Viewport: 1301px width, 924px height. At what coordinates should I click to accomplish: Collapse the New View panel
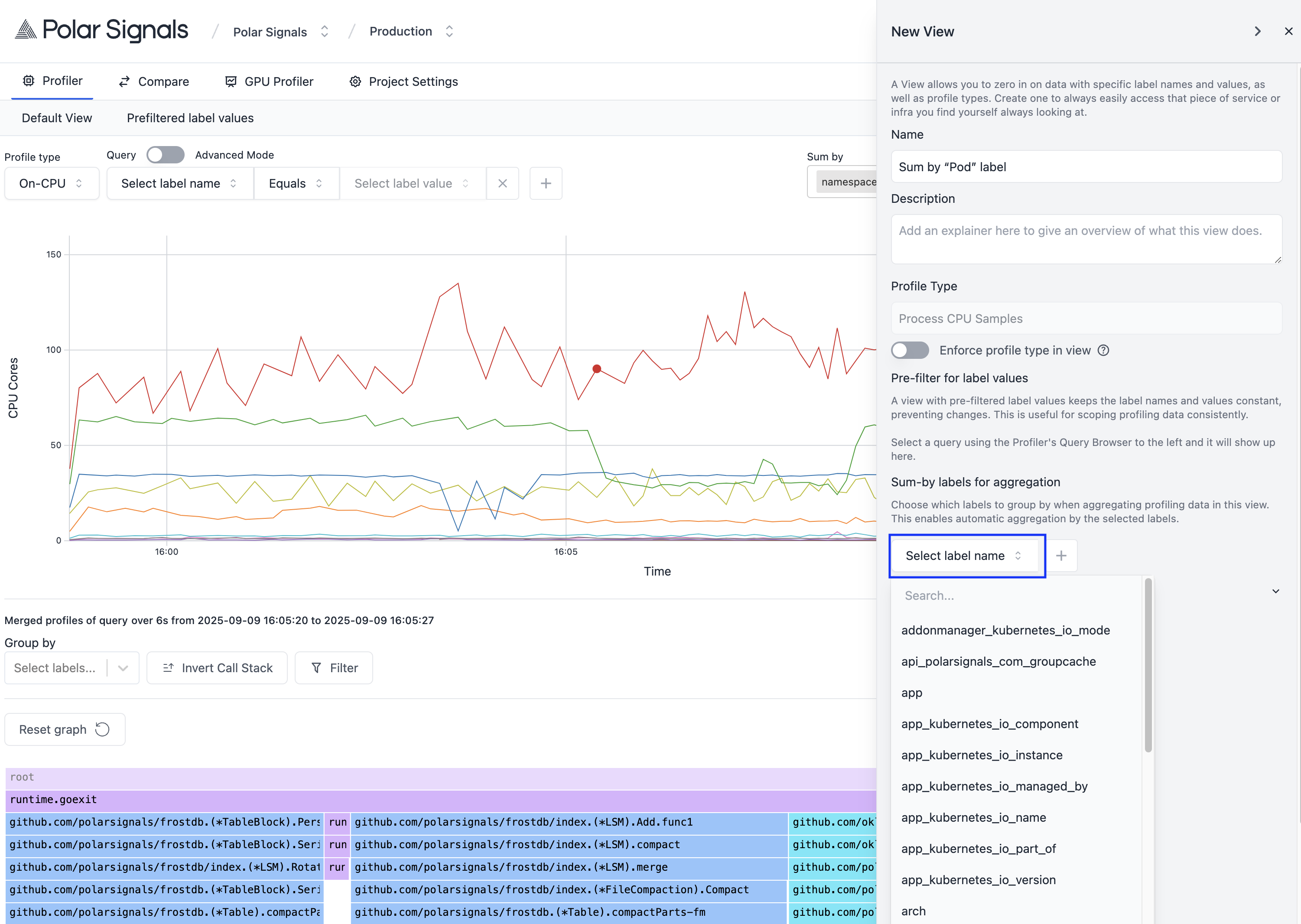coord(1257,31)
